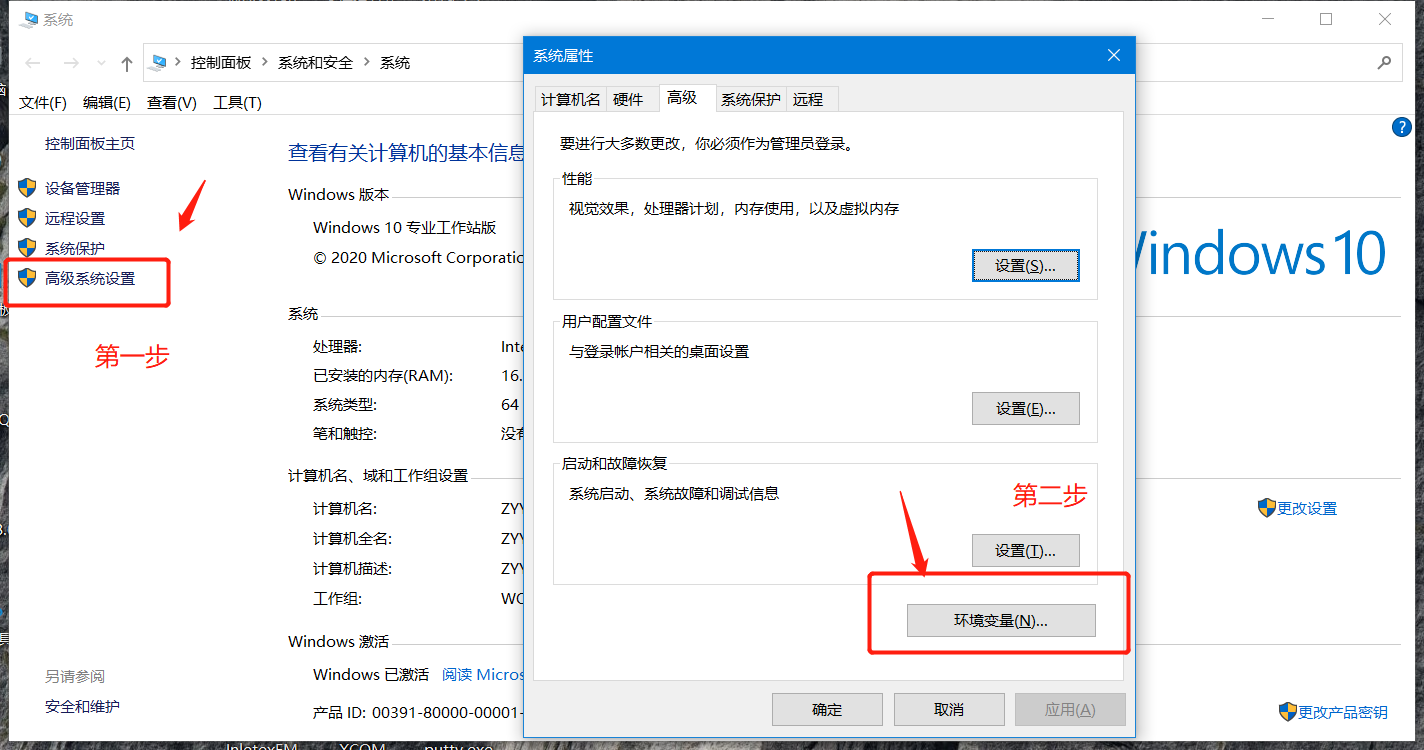Click the shield icon beside 高级系统设置

(x=27, y=278)
